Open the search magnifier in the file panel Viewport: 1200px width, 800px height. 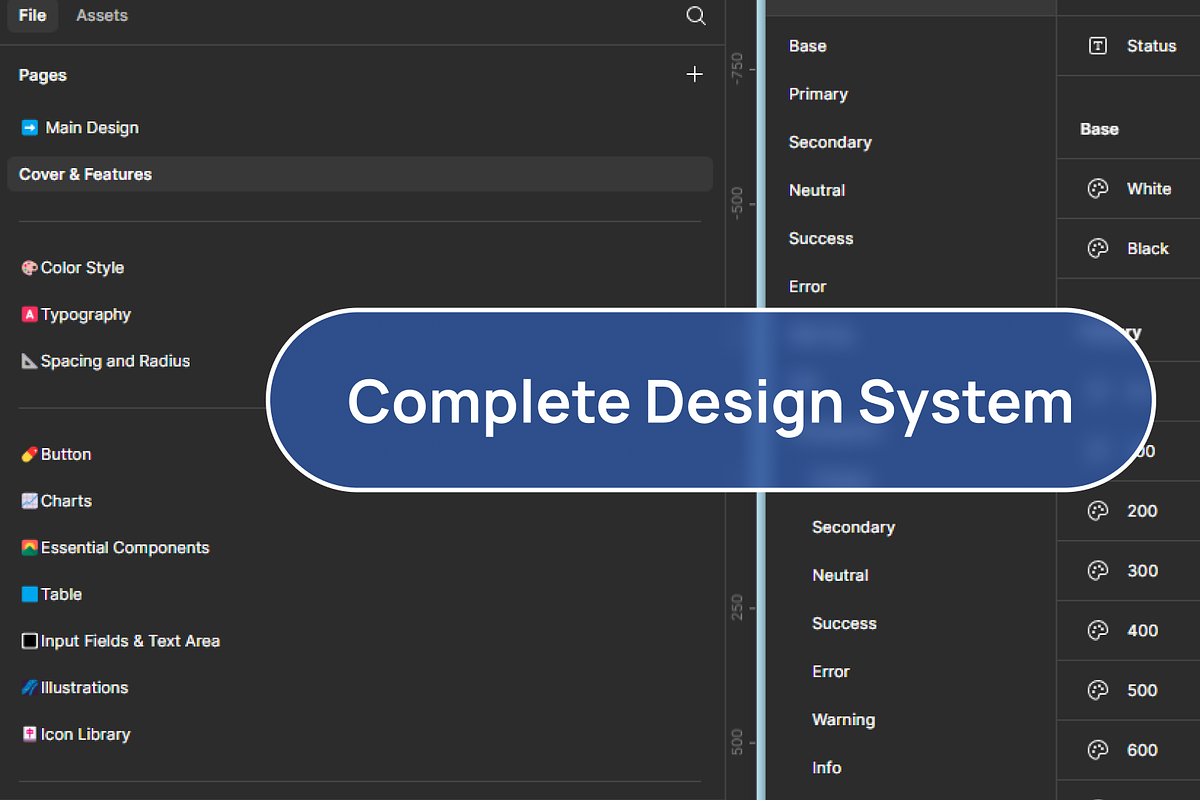696,16
